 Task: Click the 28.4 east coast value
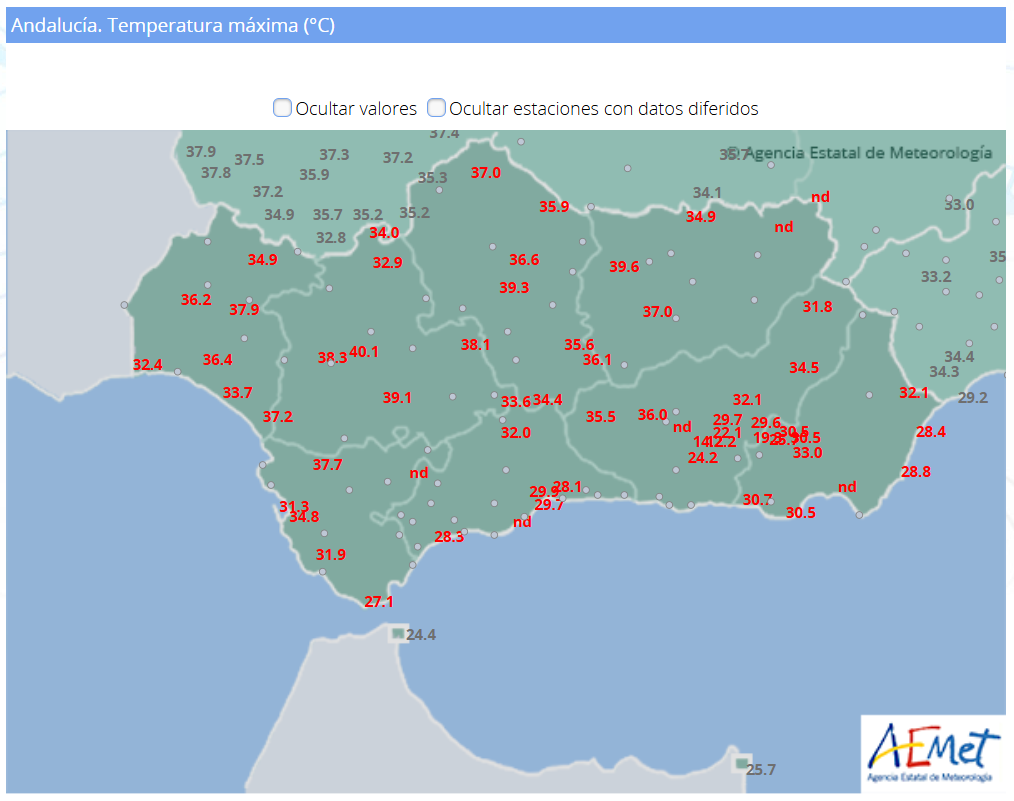click(x=931, y=432)
